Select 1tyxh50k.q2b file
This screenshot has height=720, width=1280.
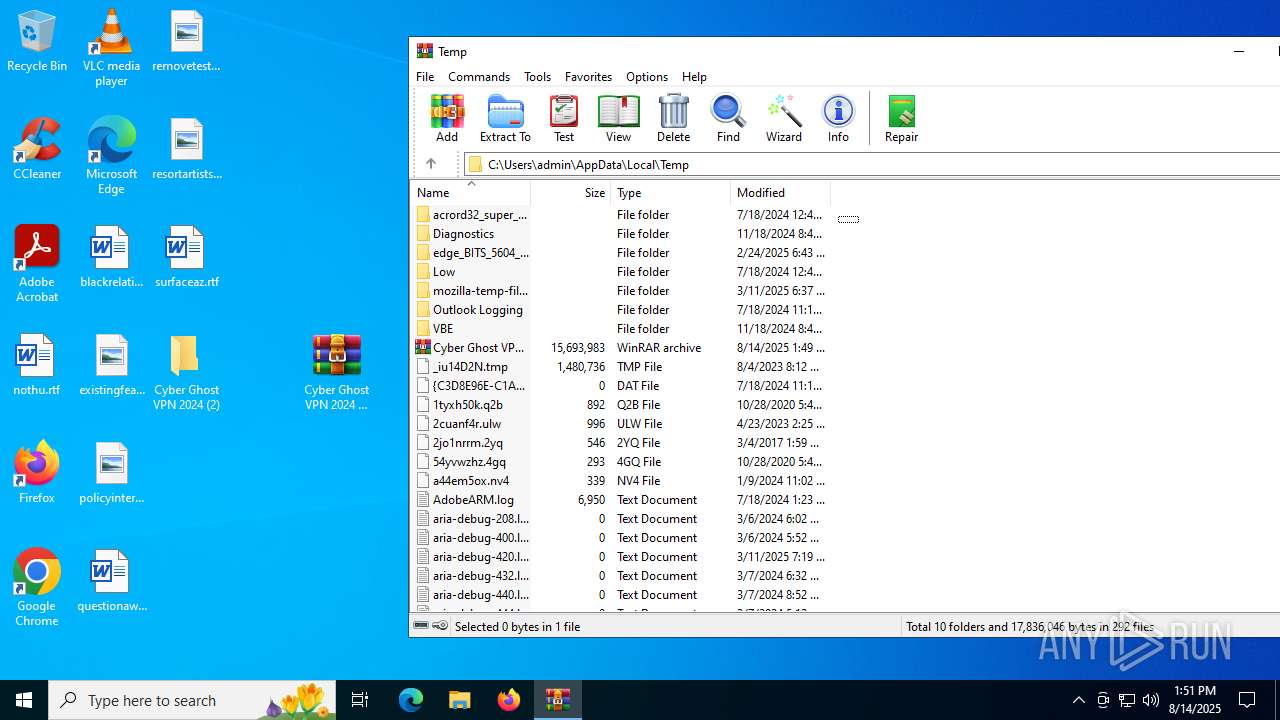coord(620,405)
